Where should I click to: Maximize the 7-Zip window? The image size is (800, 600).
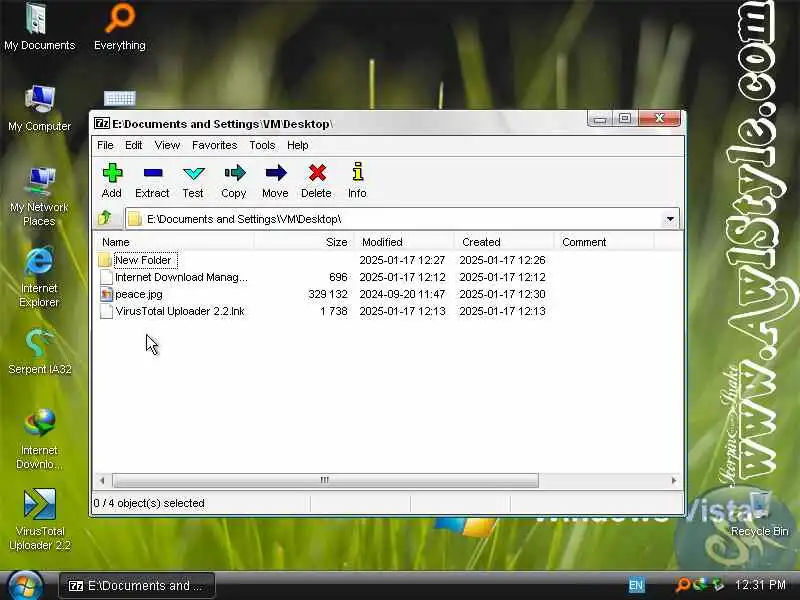(624, 119)
